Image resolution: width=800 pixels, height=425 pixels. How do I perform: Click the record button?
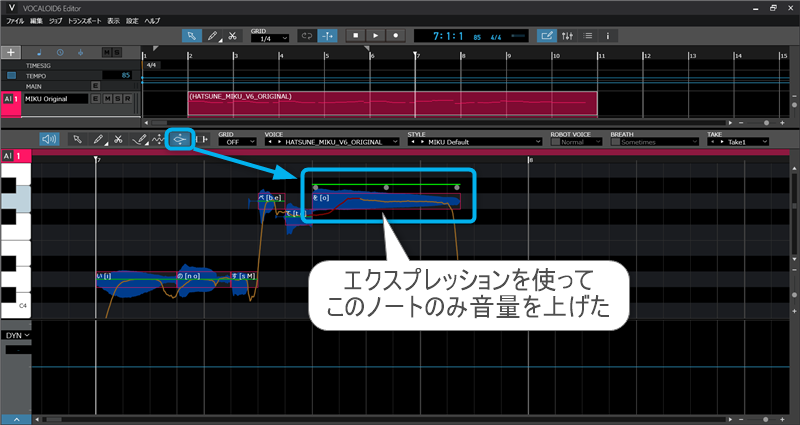(x=395, y=36)
